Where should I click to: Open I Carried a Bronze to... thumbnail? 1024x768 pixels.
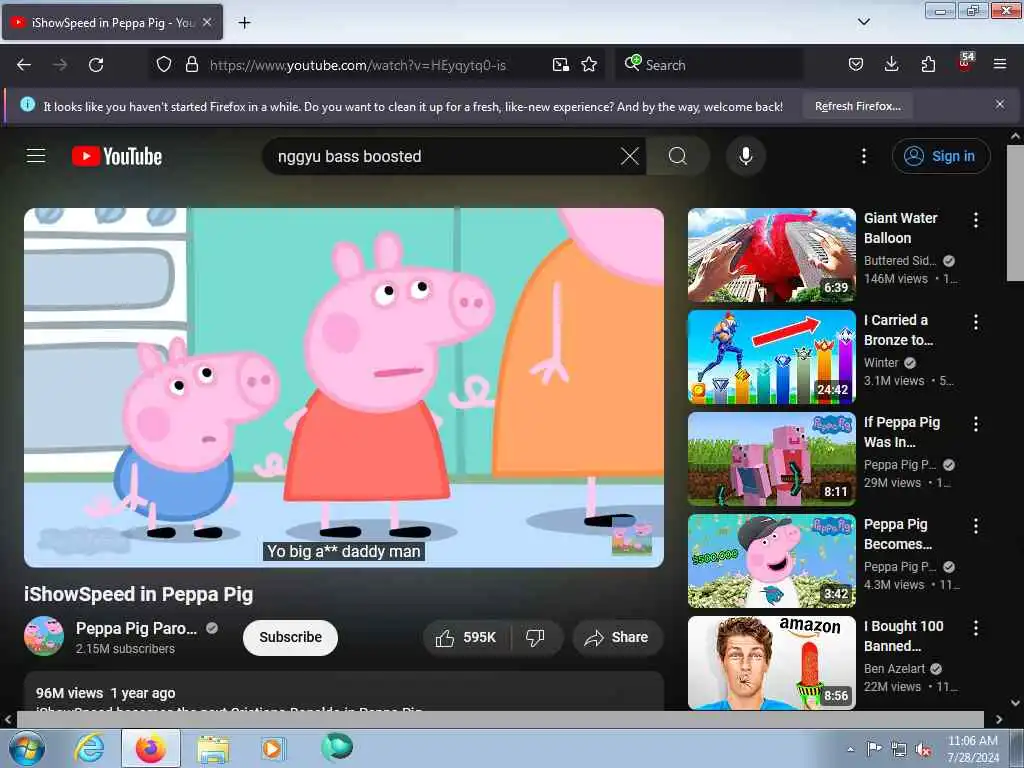pos(771,357)
